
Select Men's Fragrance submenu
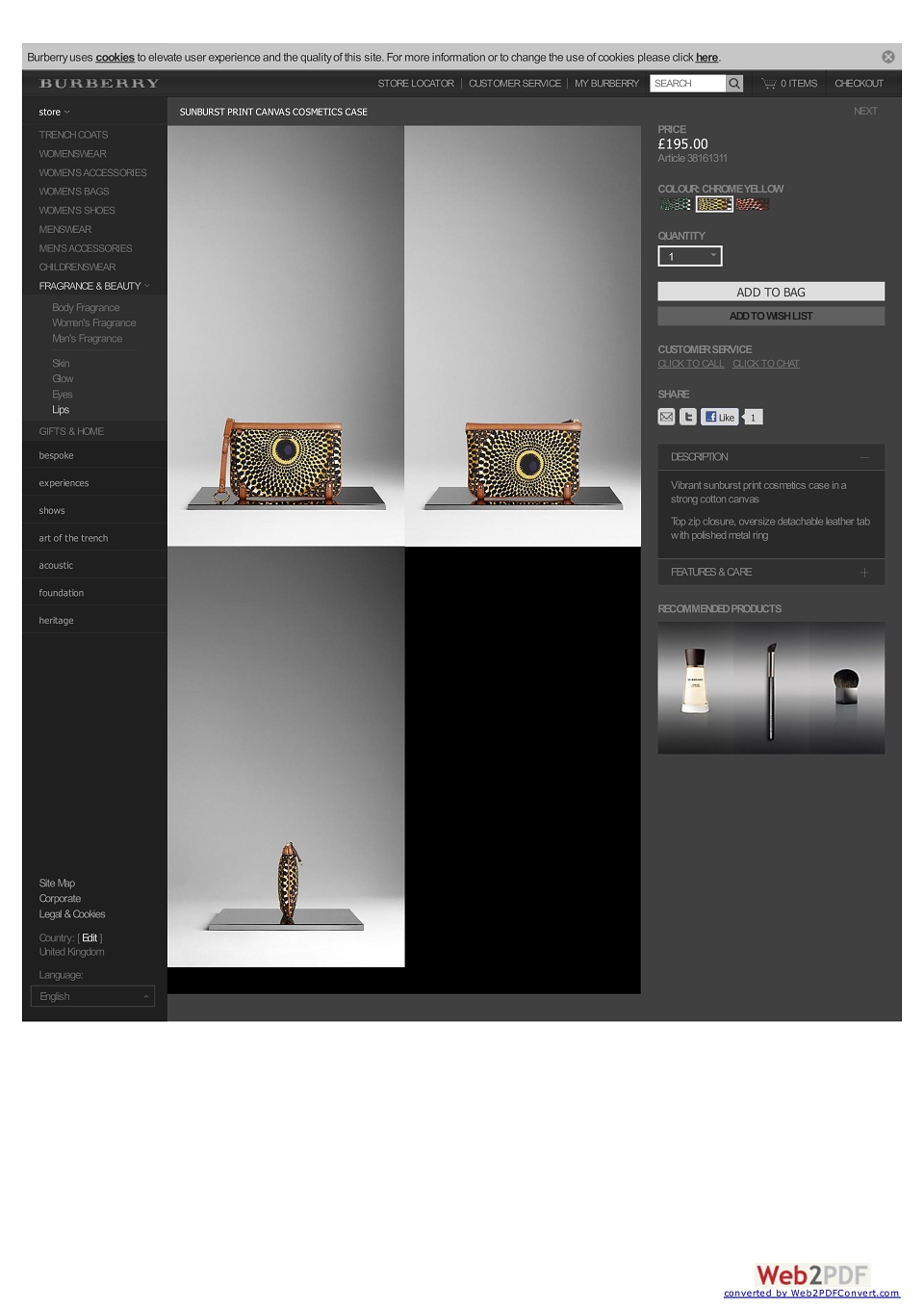point(87,339)
